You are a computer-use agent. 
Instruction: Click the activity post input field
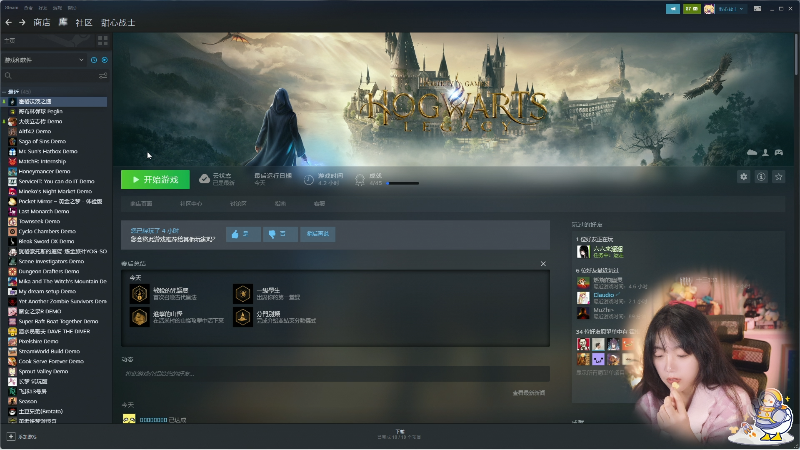[335, 373]
